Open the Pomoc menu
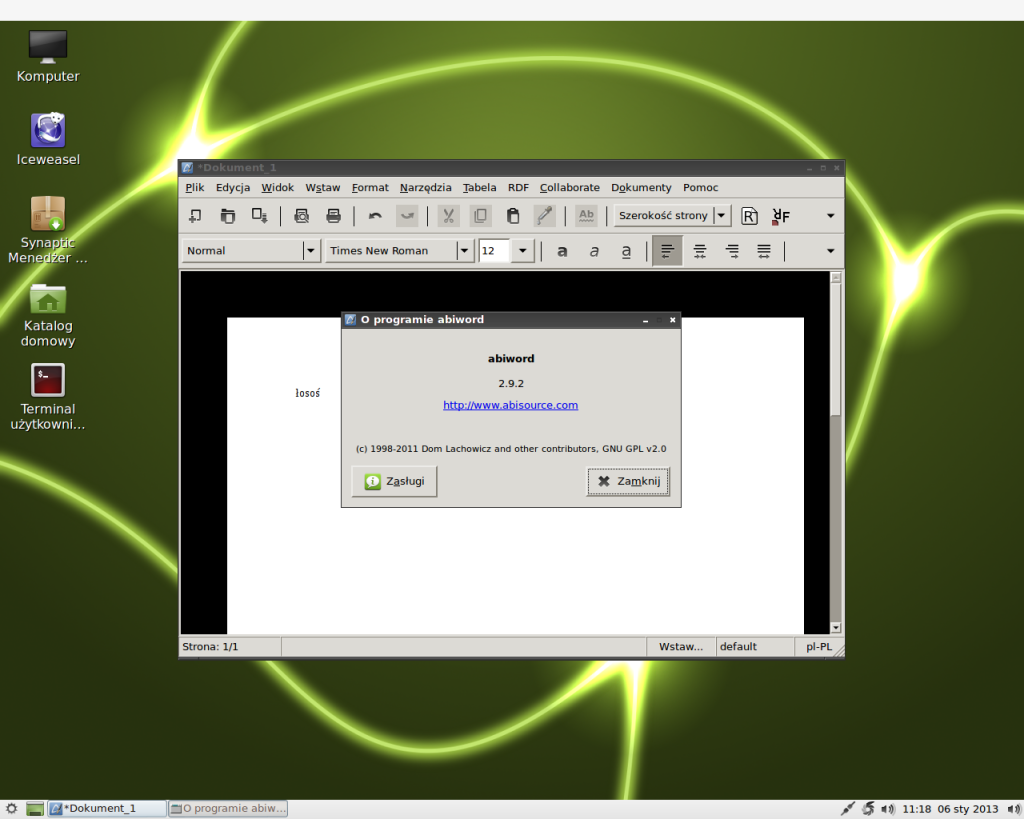The width and height of the screenshot is (1024, 819). (x=700, y=187)
